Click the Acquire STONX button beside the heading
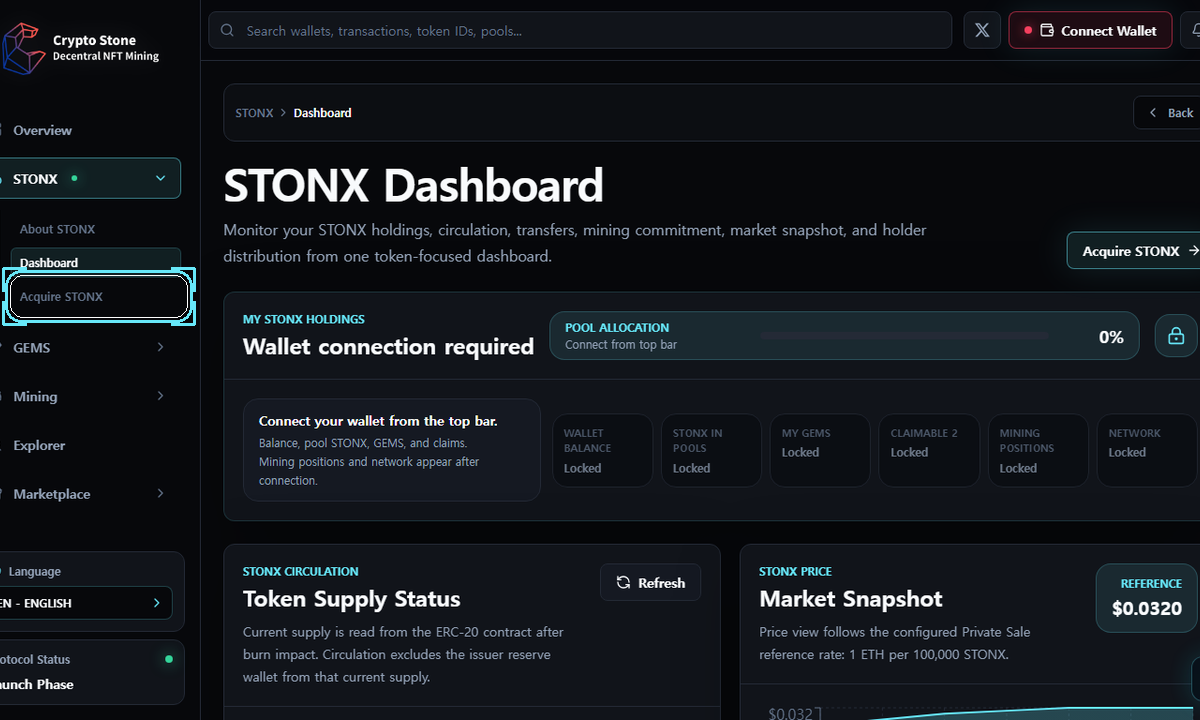The height and width of the screenshot is (720, 1200). coord(1134,251)
